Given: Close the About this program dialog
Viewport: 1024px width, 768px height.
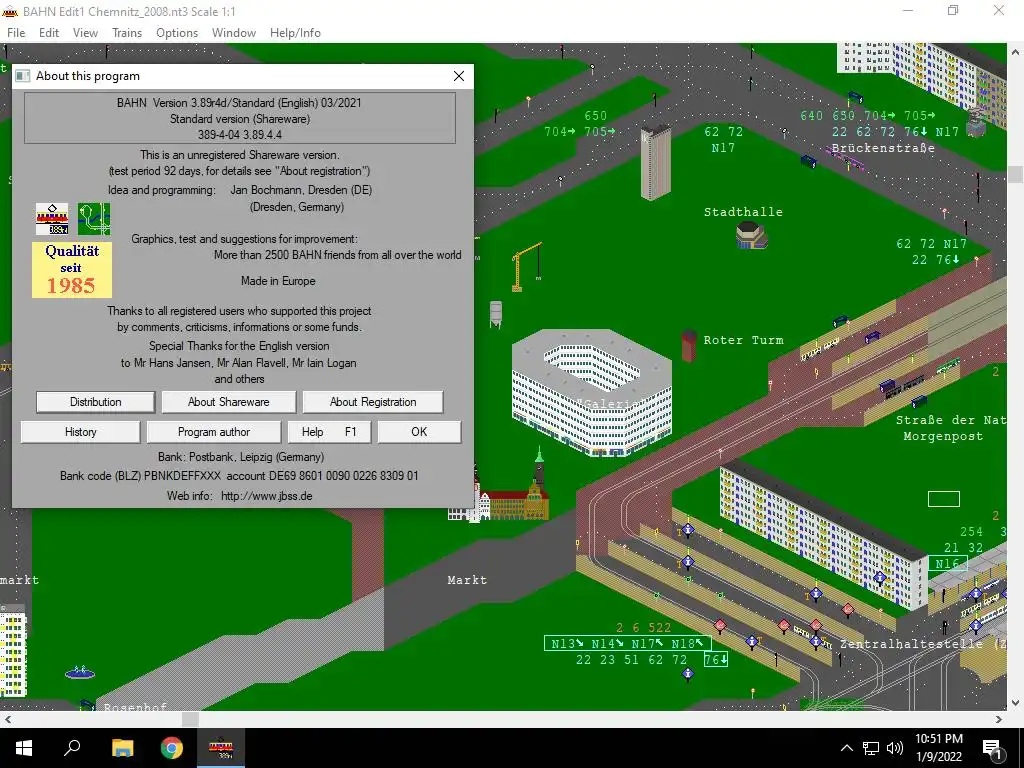Looking at the screenshot, I should (459, 76).
